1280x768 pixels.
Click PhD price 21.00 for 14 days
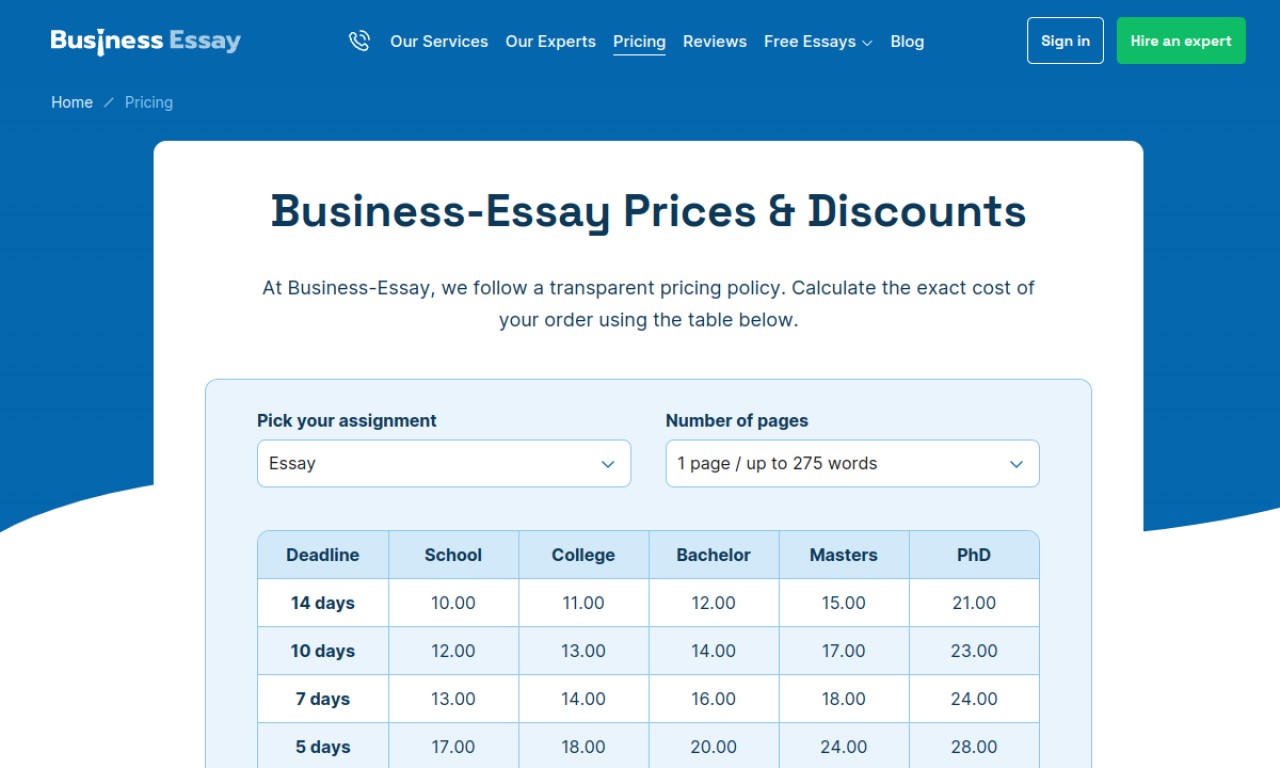click(x=974, y=603)
